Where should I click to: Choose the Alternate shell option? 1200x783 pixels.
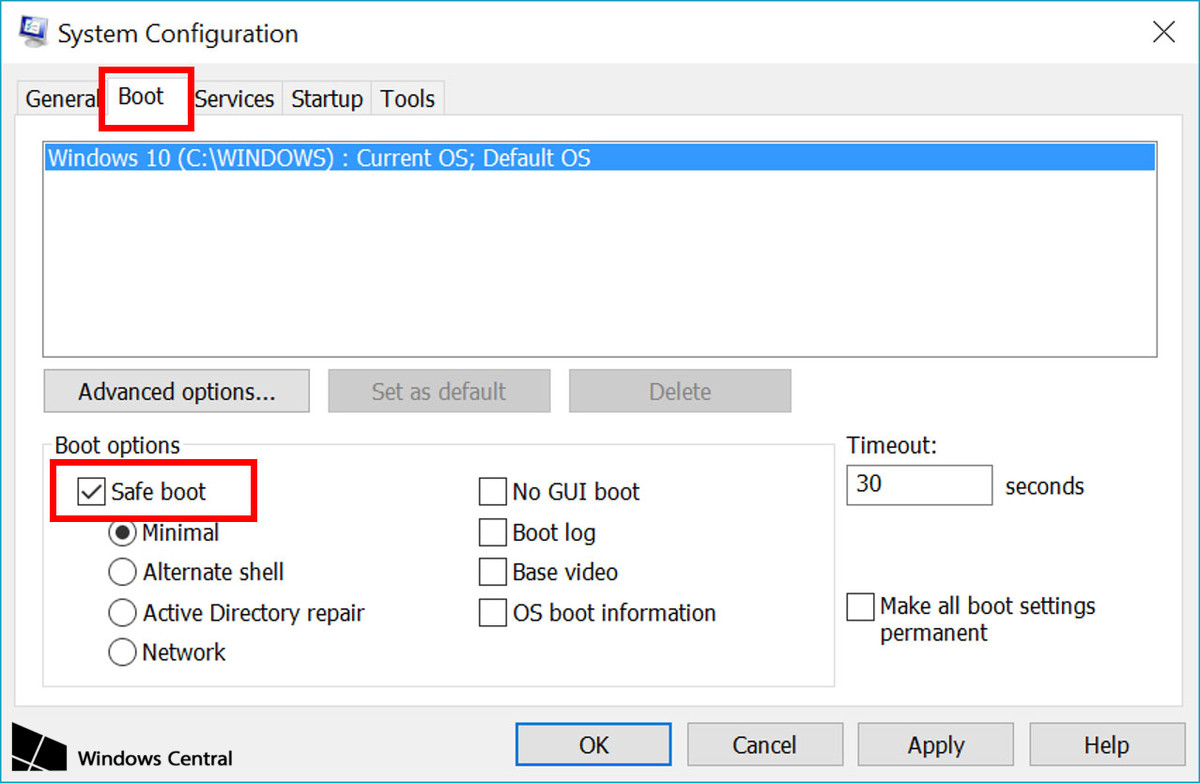click(122, 572)
